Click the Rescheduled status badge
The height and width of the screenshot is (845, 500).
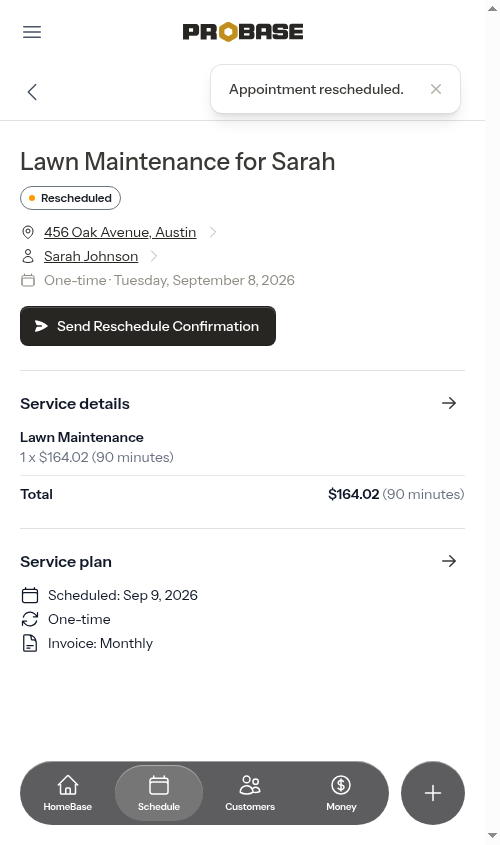(71, 198)
